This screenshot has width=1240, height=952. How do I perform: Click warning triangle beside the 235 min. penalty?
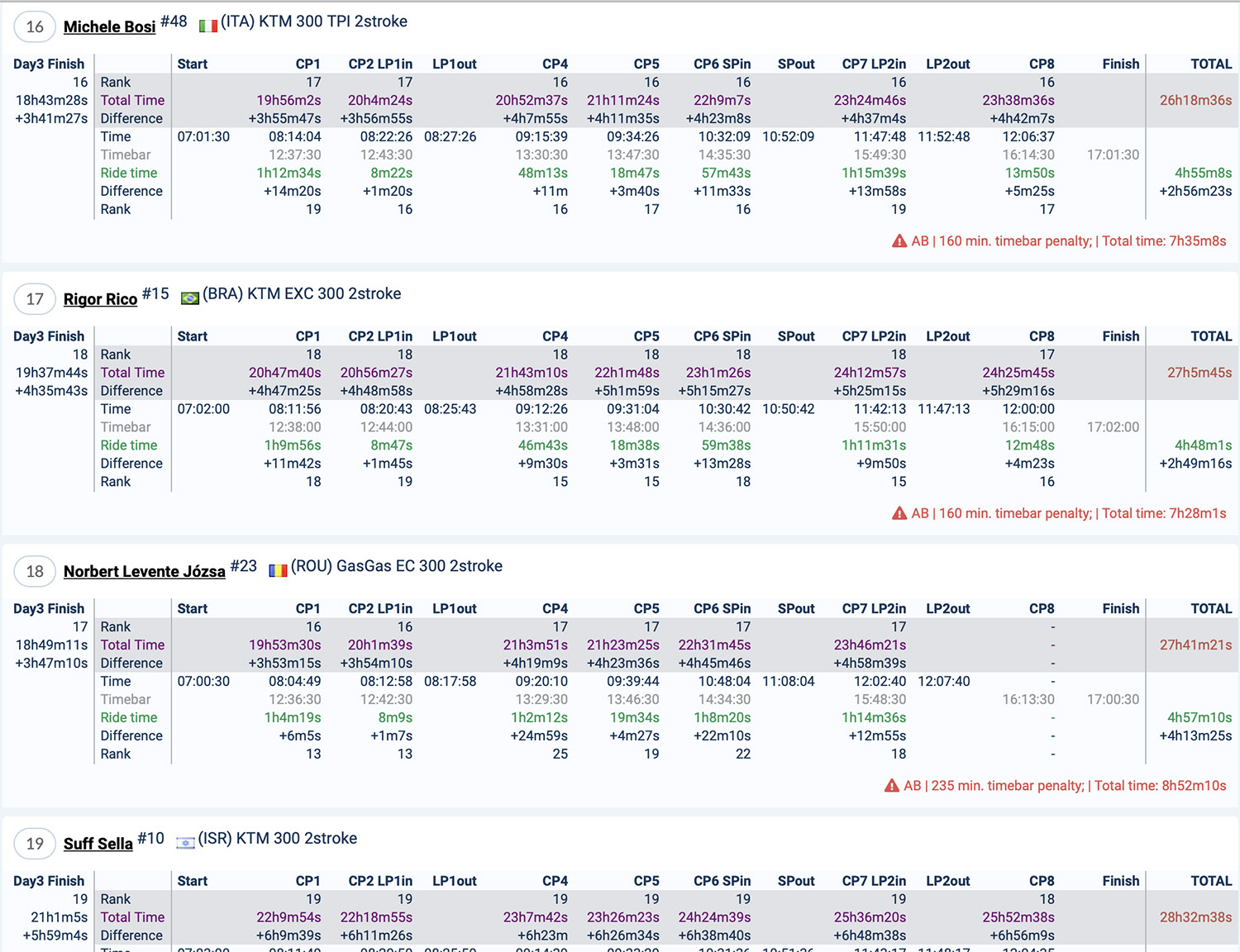(x=892, y=786)
